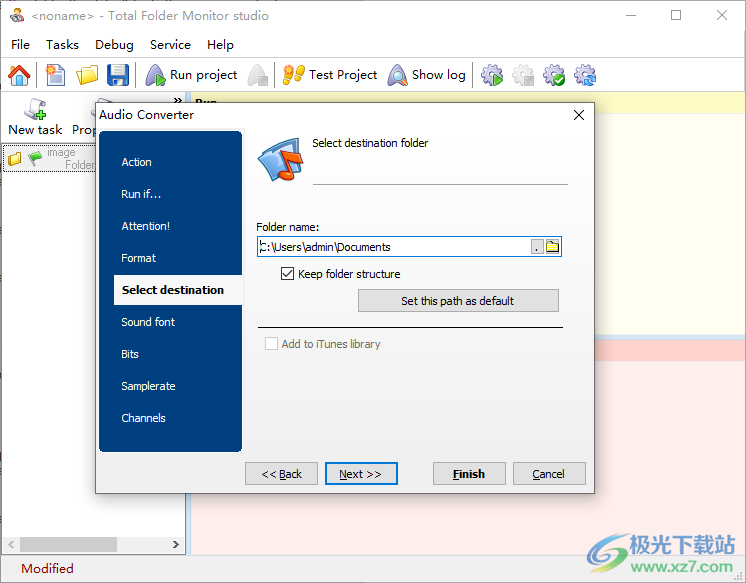Open the Help menu

pos(220,45)
